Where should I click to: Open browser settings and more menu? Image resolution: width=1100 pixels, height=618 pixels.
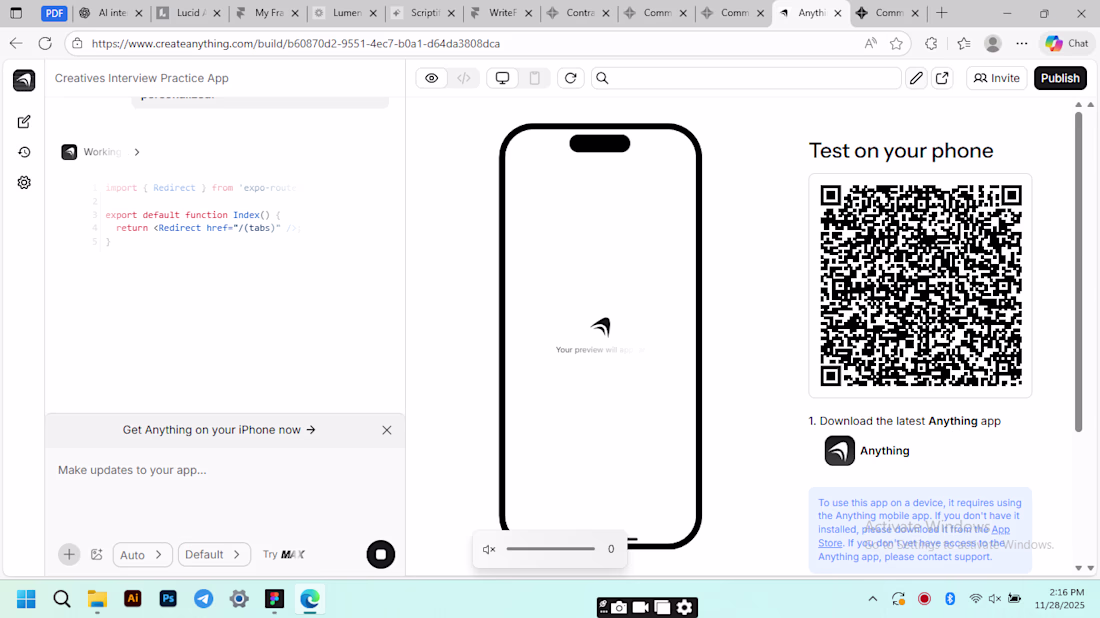pos(1021,43)
